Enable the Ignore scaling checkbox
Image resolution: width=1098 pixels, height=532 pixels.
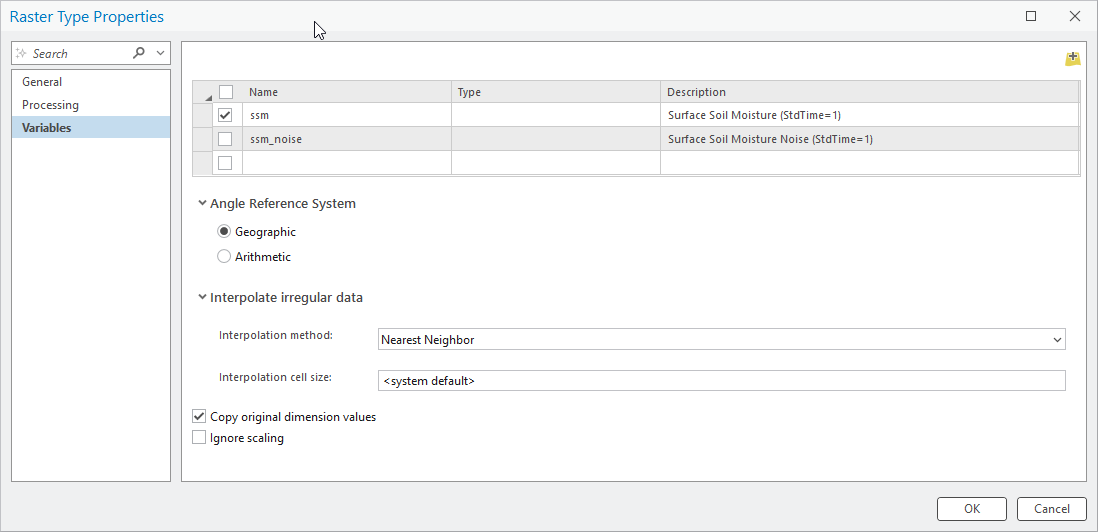tap(198, 438)
